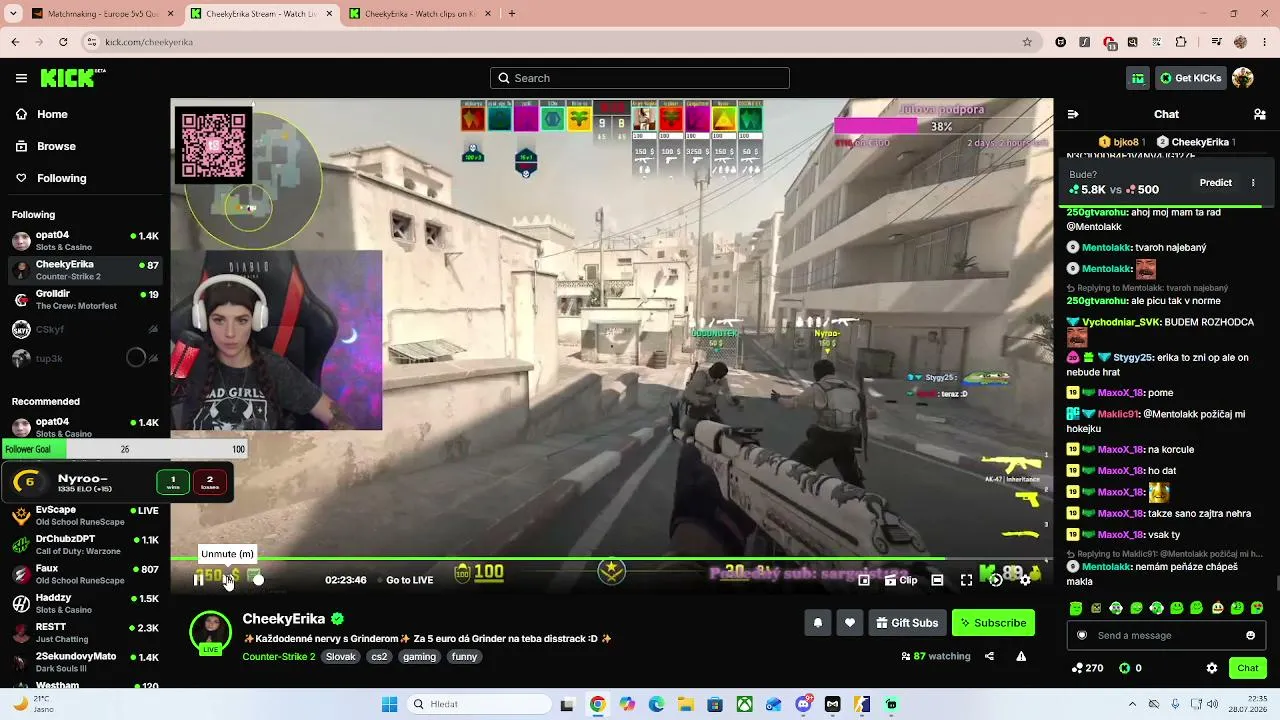1280x720 pixels.
Task: Open the Counter-Strike 2 category link
Action: [x=279, y=657]
